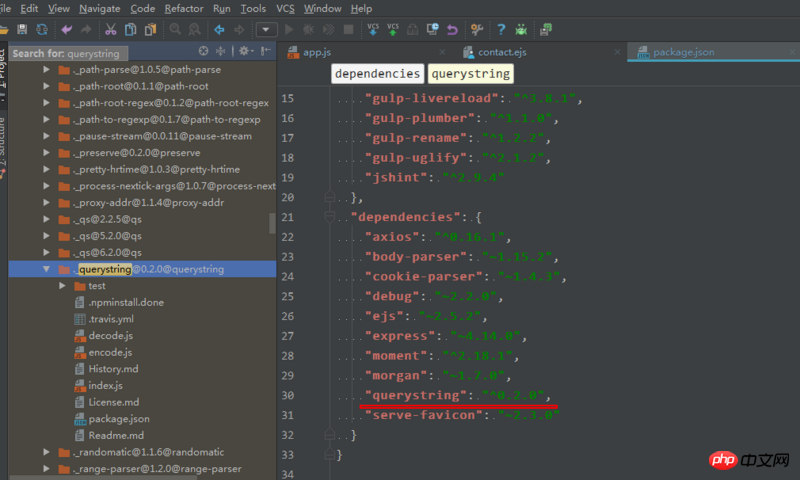Open the Run menu
The width and height of the screenshot is (800, 480).
pos(221,9)
